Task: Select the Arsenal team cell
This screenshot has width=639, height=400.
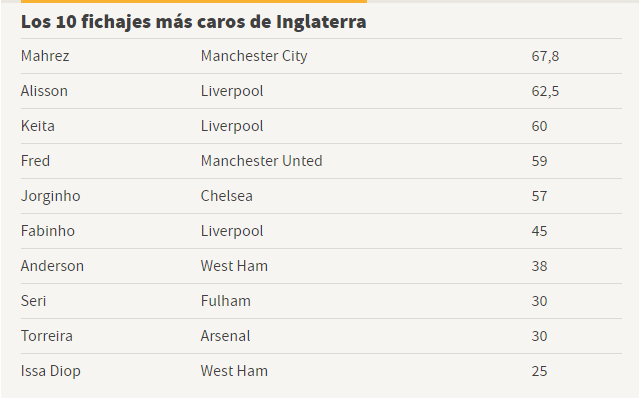Action: pos(225,336)
